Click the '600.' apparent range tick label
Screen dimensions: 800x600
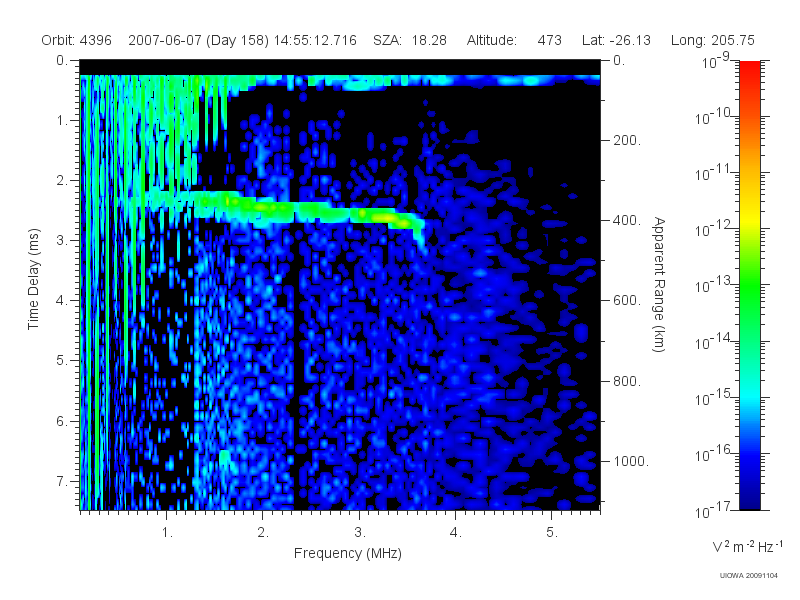point(627,301)
